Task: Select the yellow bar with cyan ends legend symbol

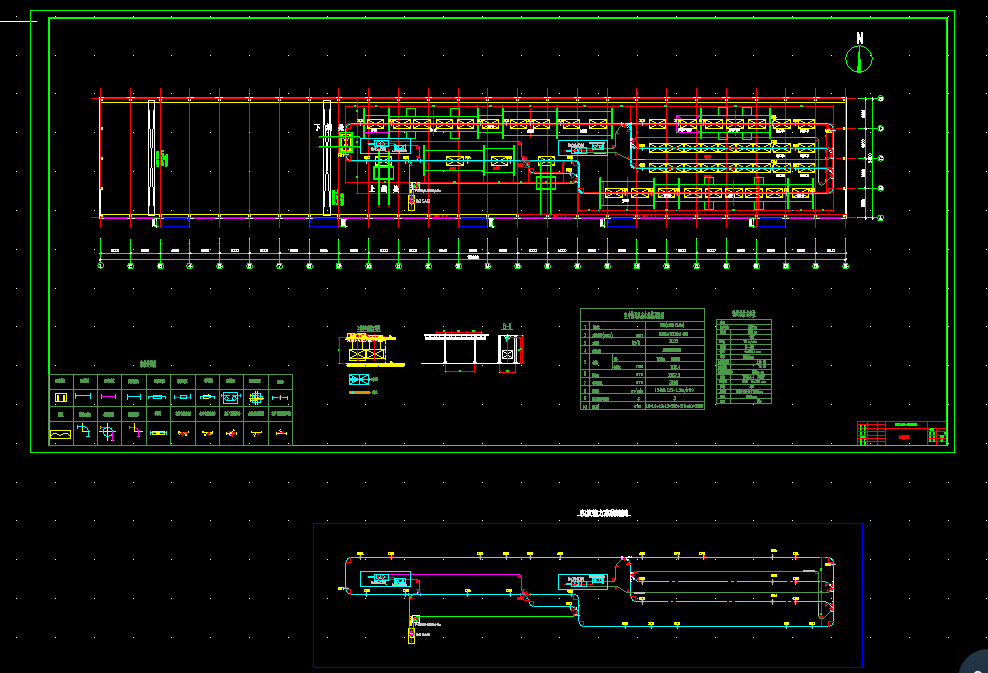Action: pos(158,433)
